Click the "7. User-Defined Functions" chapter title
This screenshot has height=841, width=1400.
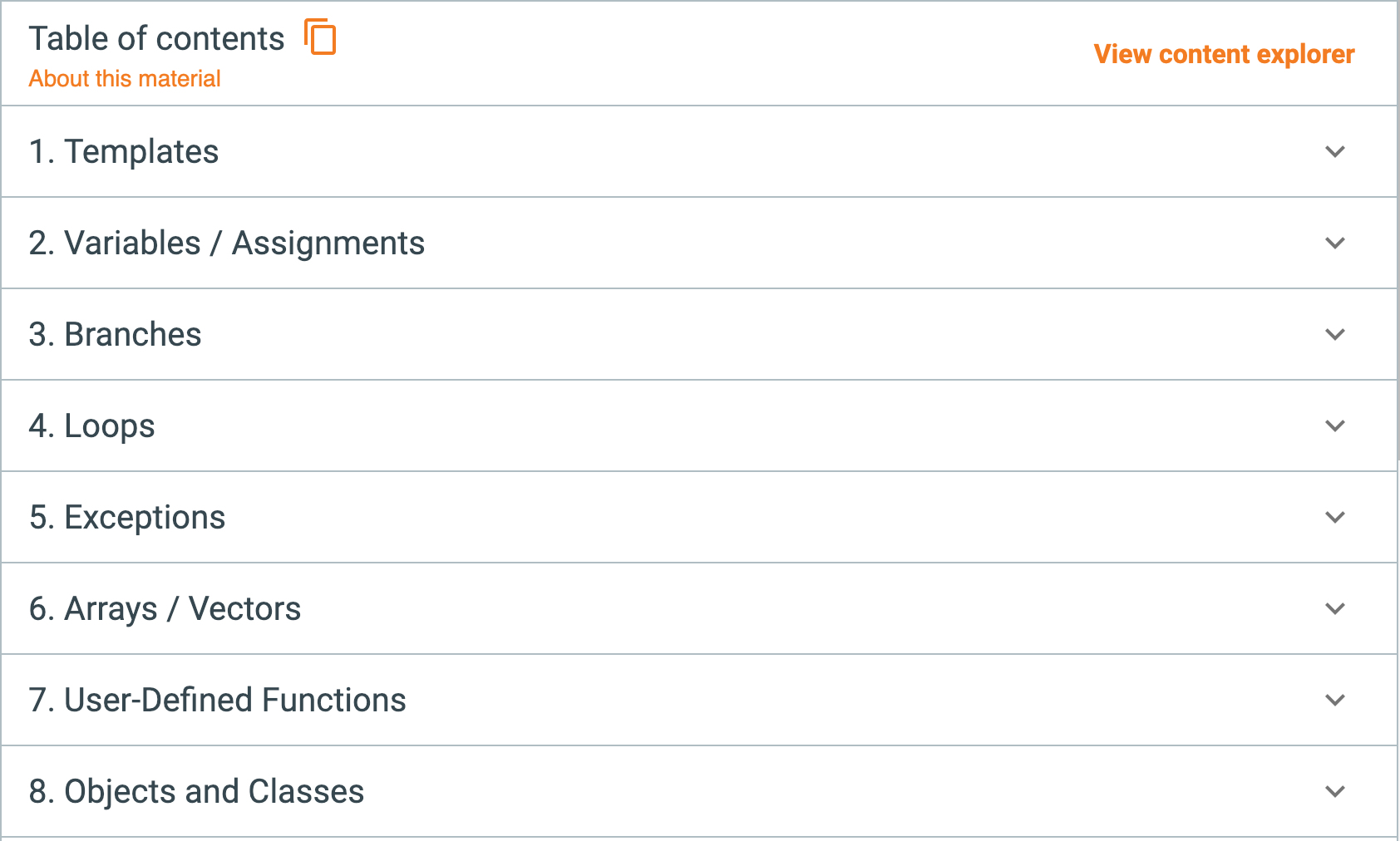217,701
